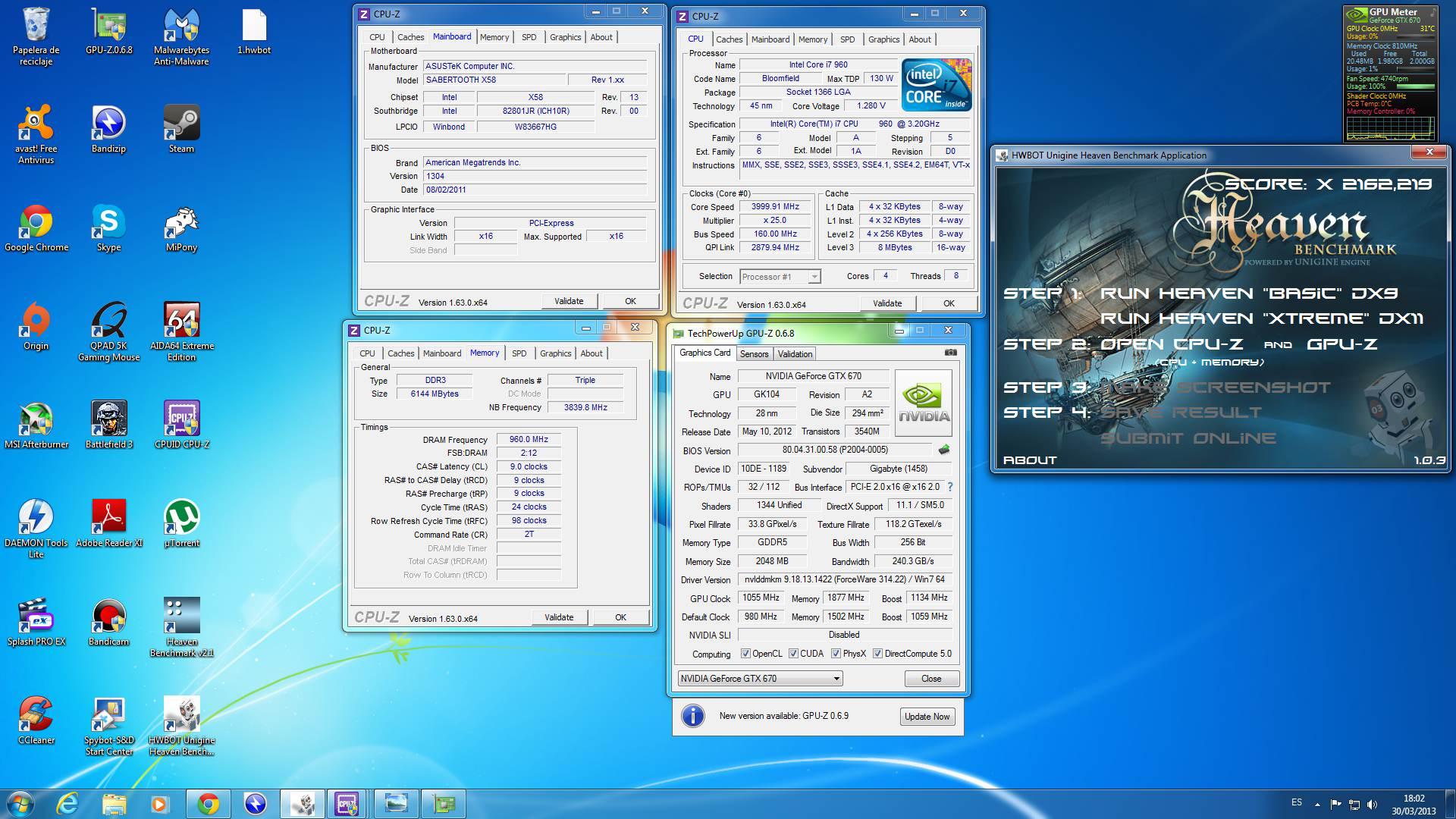Click Close button in GPU-Z
1456x819 pixels.
click(x=931, y=679)
